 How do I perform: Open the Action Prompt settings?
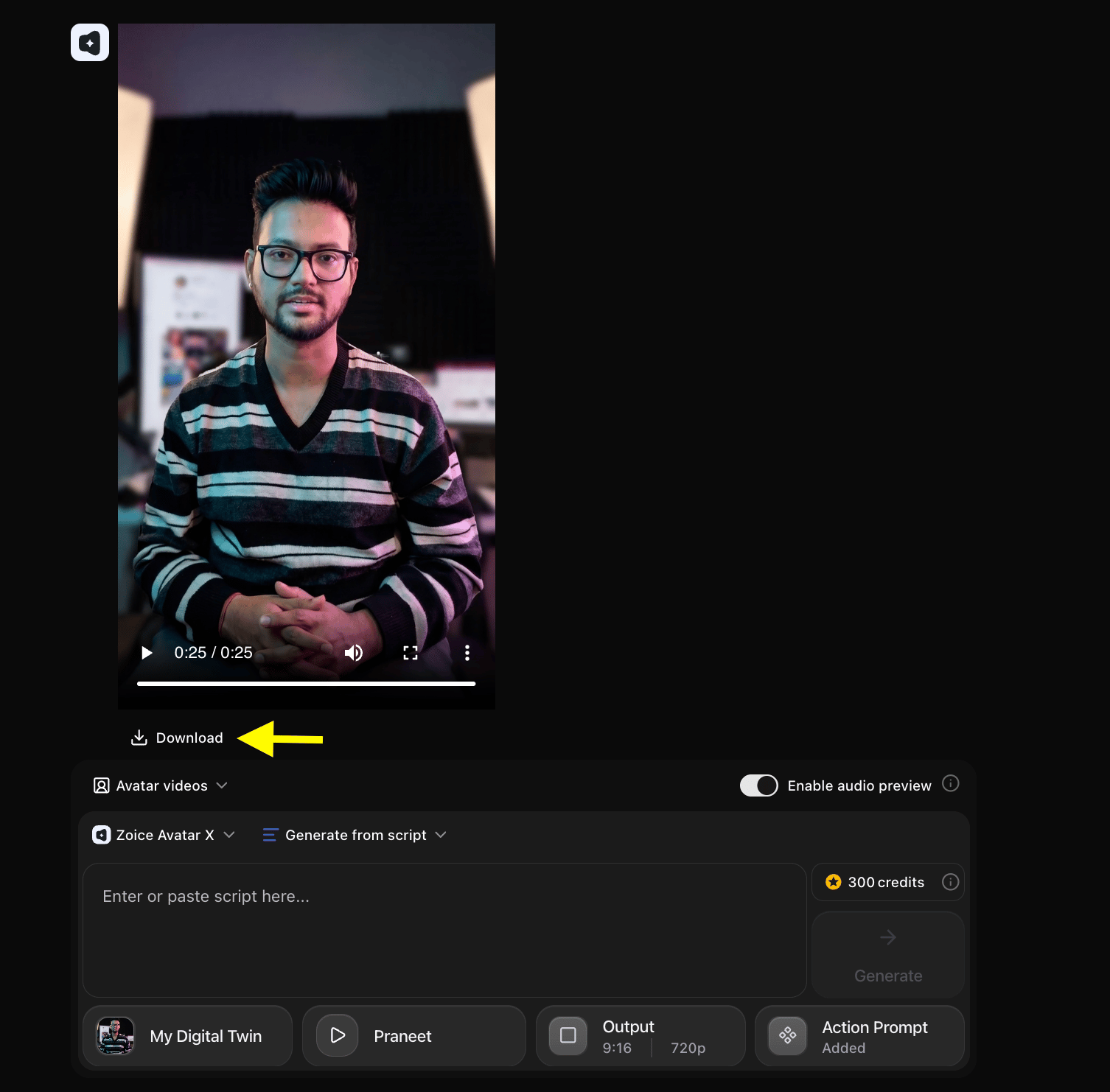click(x=860, y=1036)
